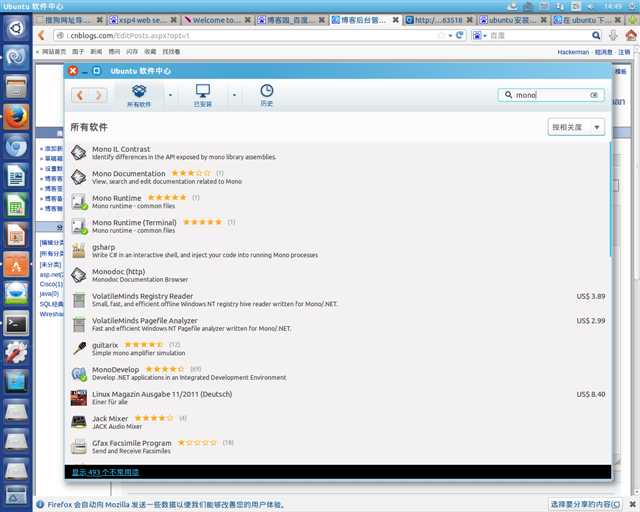Reload page in Firefox
Viewport: 640px width, 512px height.
[460, 36]
